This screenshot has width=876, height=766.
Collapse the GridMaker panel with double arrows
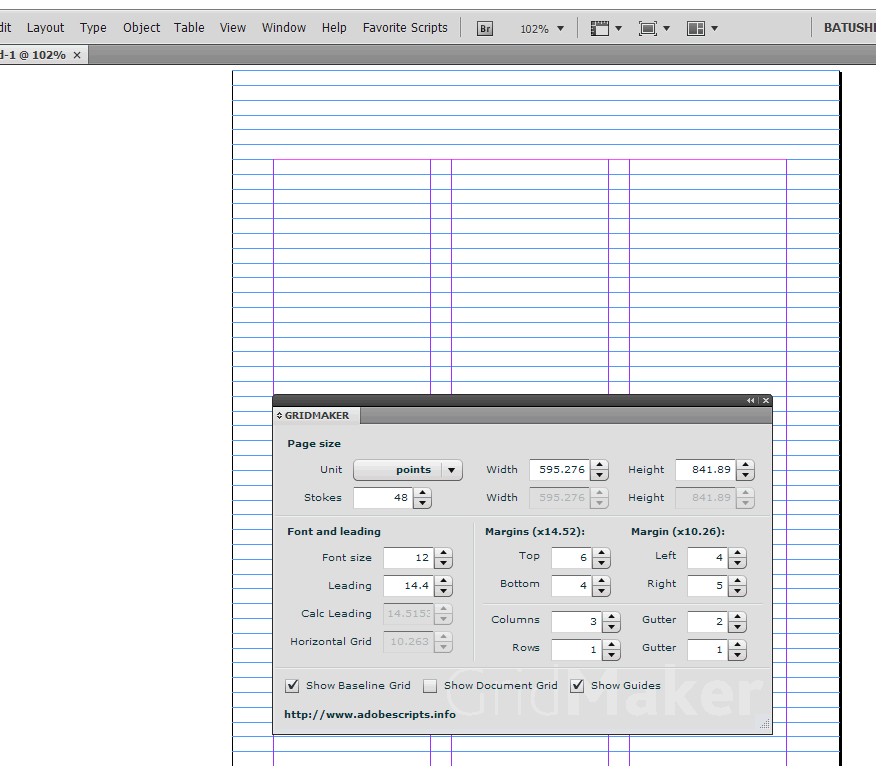750,401
